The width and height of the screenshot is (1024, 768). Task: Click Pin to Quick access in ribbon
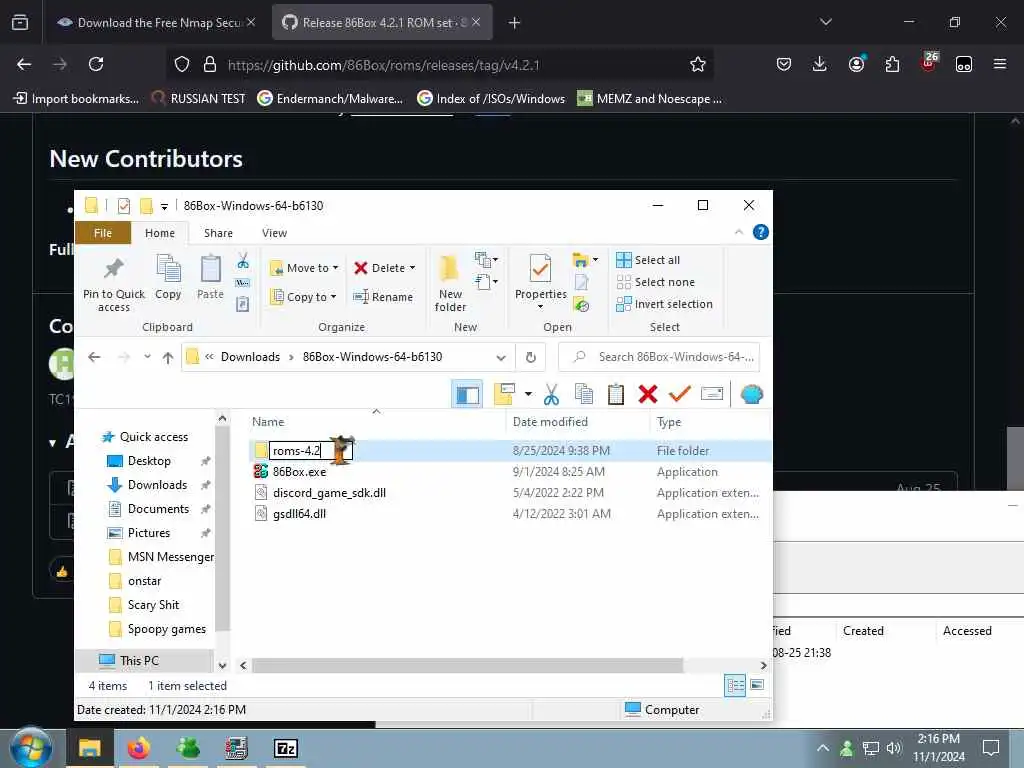[x=114, y=283]
